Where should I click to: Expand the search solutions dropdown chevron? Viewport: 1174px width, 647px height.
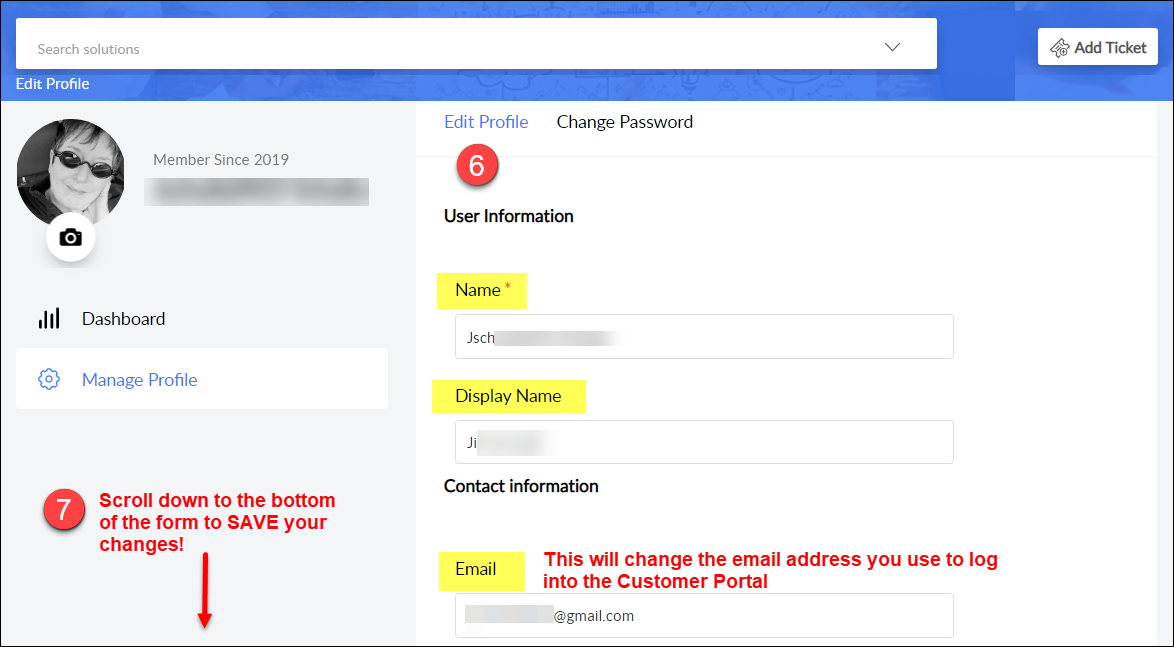[893, 47]
